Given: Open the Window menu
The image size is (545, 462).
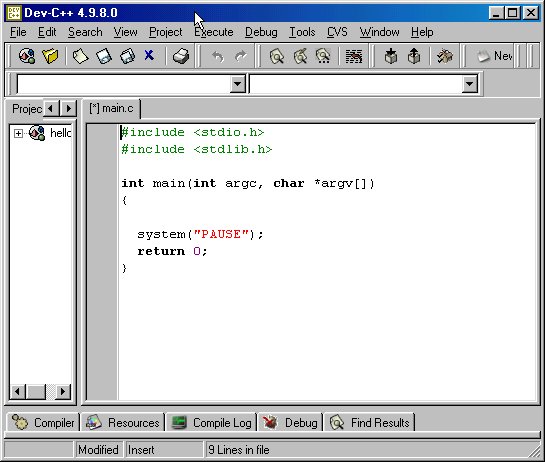Looking at the screenshot, I should (380, 32).
